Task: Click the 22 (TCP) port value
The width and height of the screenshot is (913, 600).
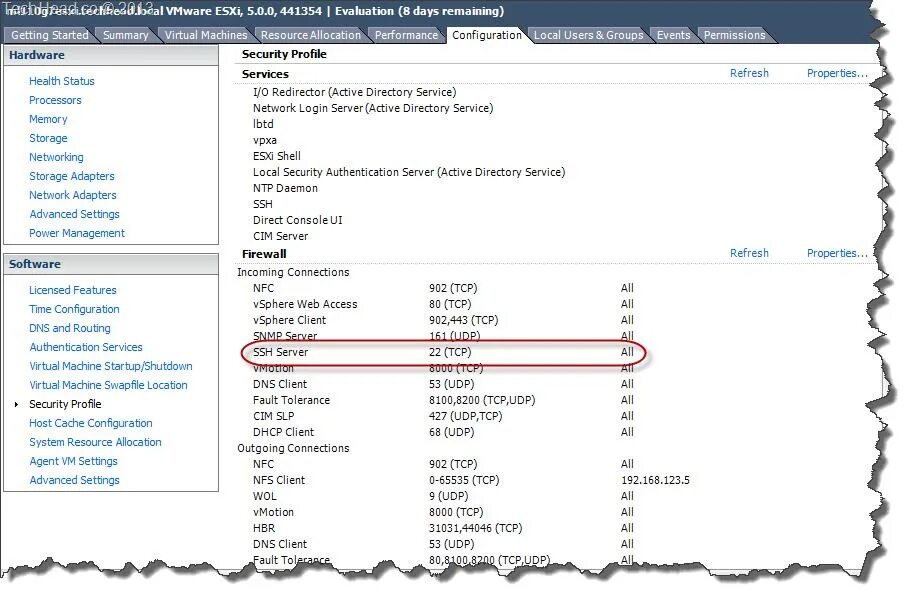Action: pos(450,352)
